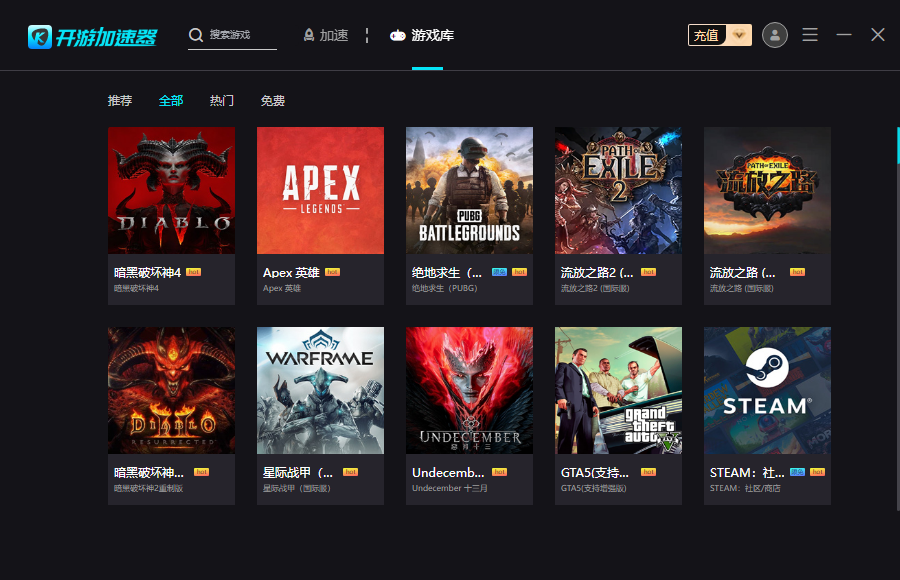Open the Path of Exile 2 cover
This screenshot has height=580, width=900.
tap(618, 190)
